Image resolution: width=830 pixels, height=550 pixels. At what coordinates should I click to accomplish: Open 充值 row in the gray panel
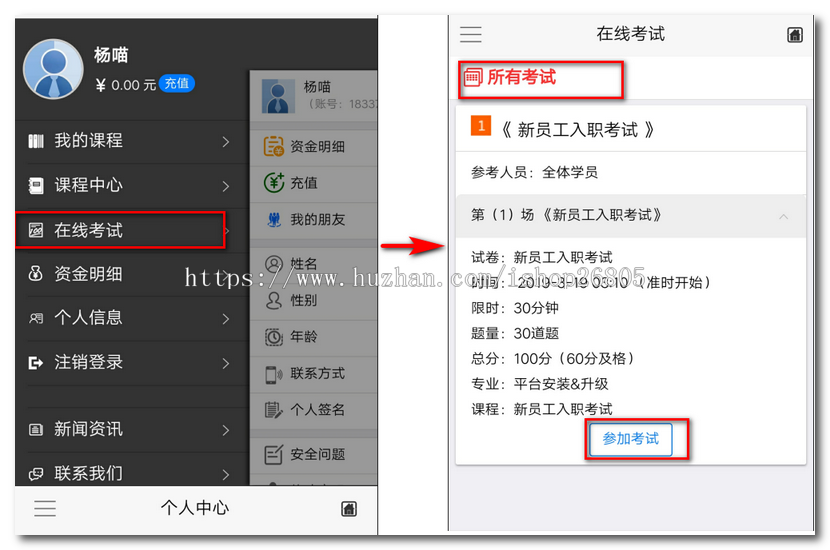pos(314,183)
